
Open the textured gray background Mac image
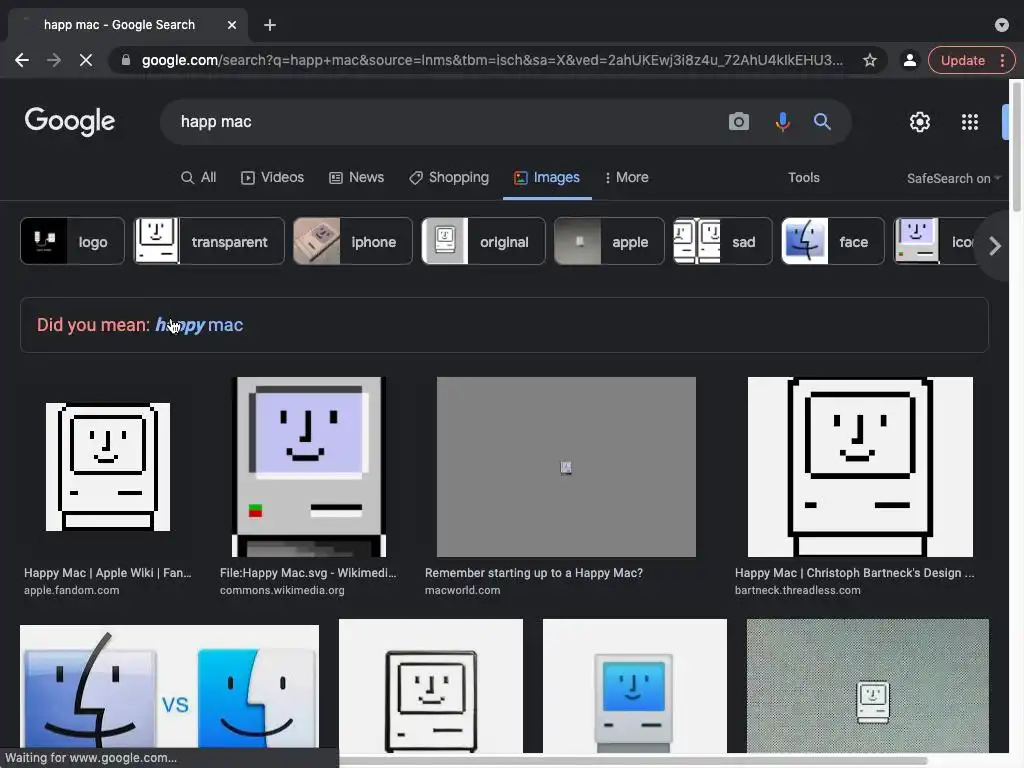[867, 686]
